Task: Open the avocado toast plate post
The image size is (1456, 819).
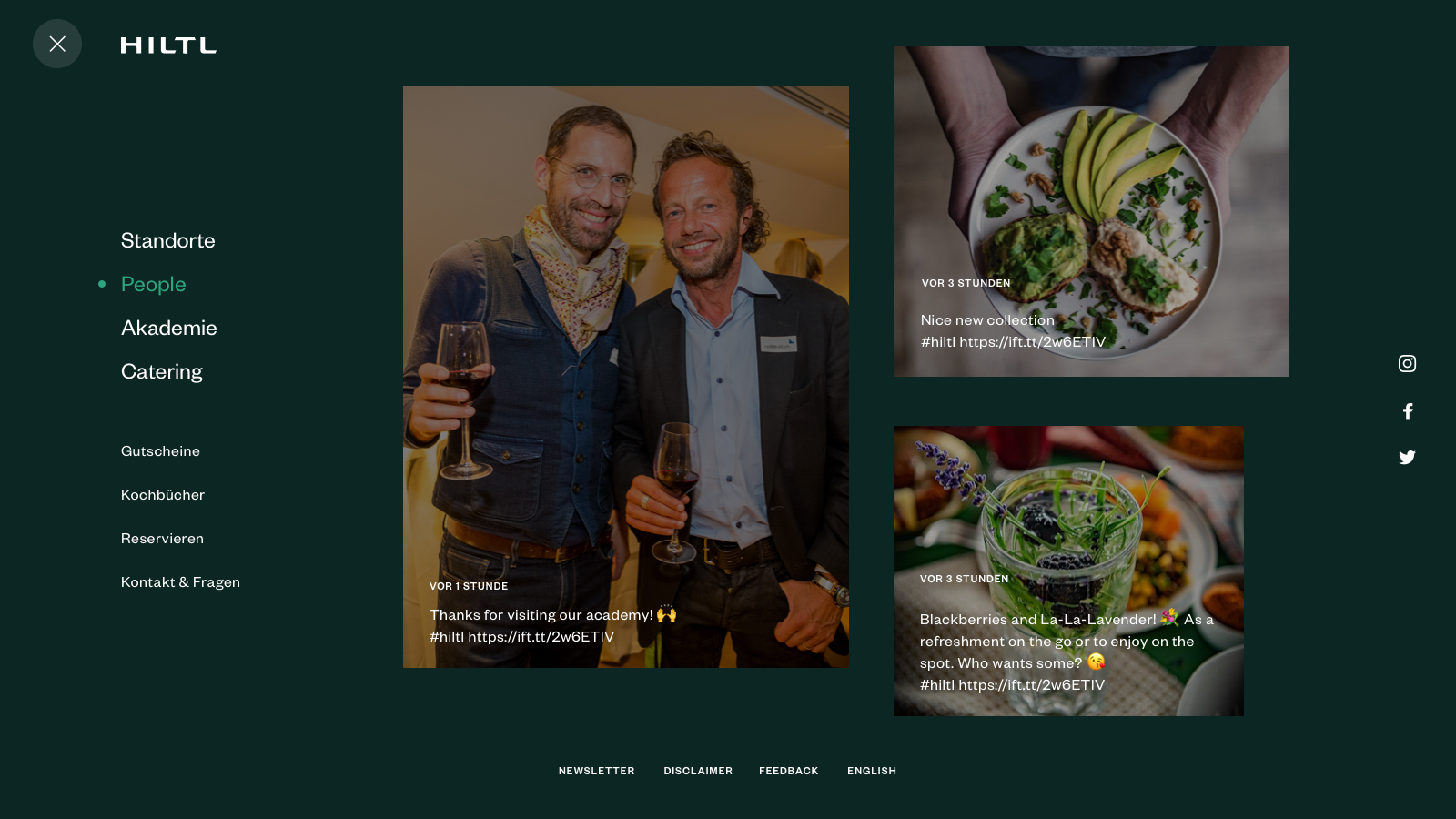Action: pos(1091,211)
